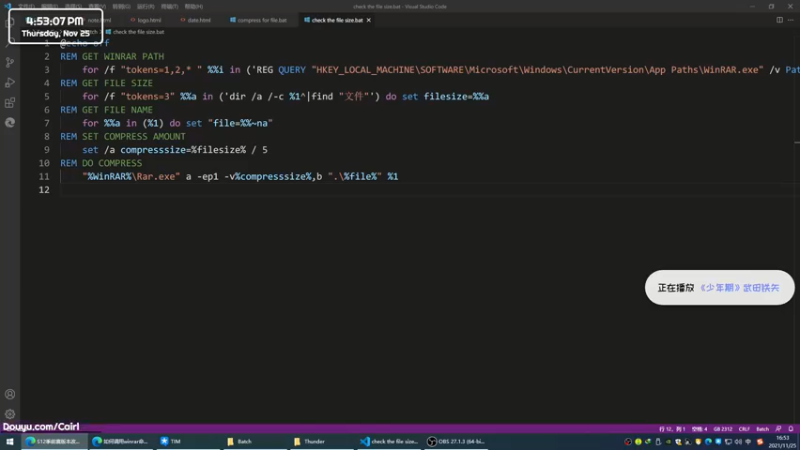The image size is (800, 450).
Task: Click the feedback icon in status bar
Action: (778, 429)
